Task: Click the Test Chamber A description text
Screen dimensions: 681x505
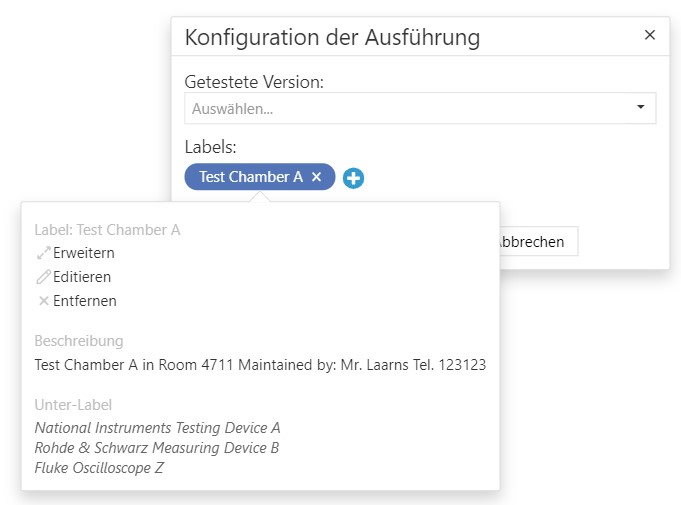Action: 260,365
